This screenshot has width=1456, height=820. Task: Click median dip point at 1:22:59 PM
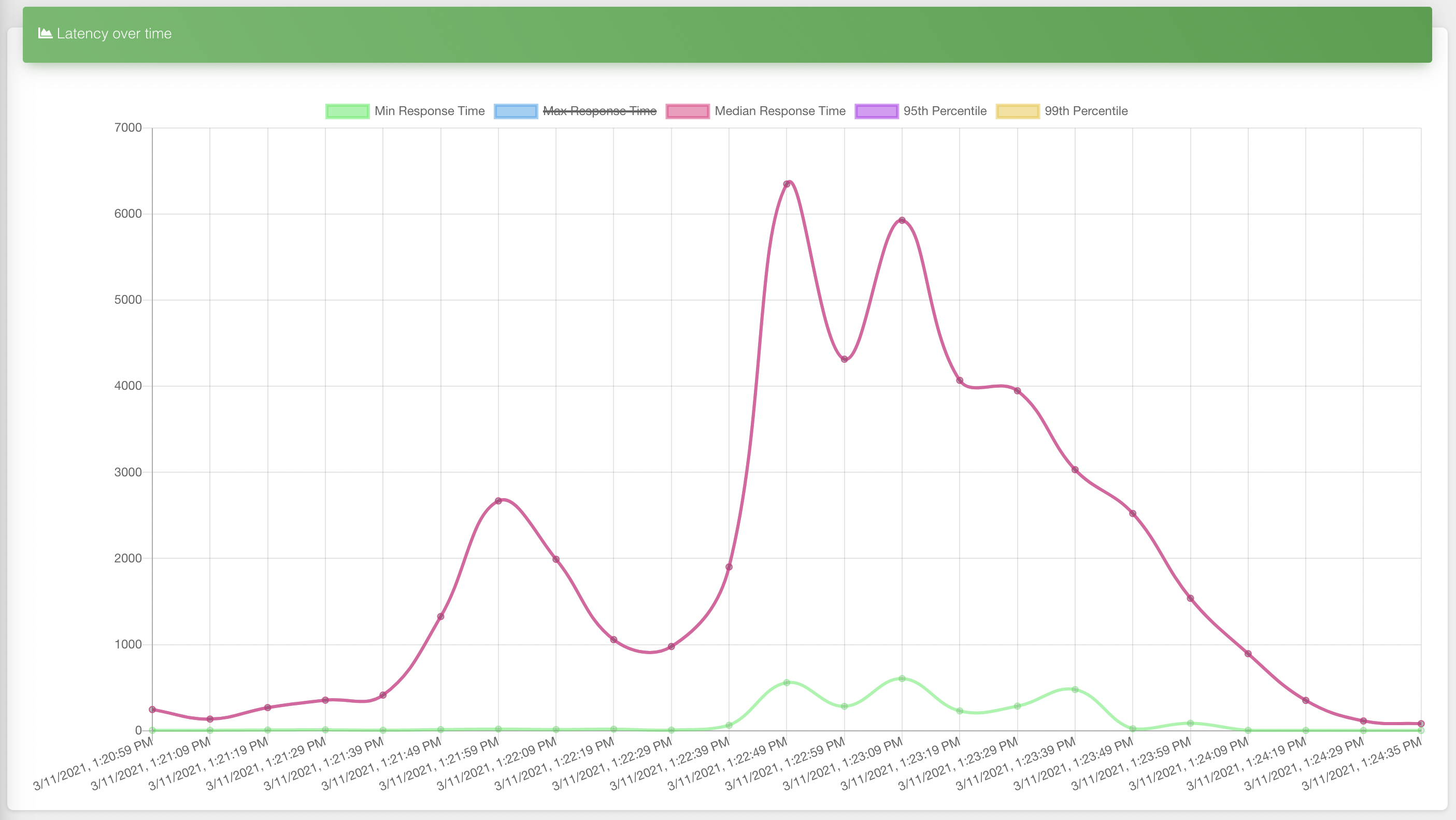pyautogui.click(x=845, y=359)
